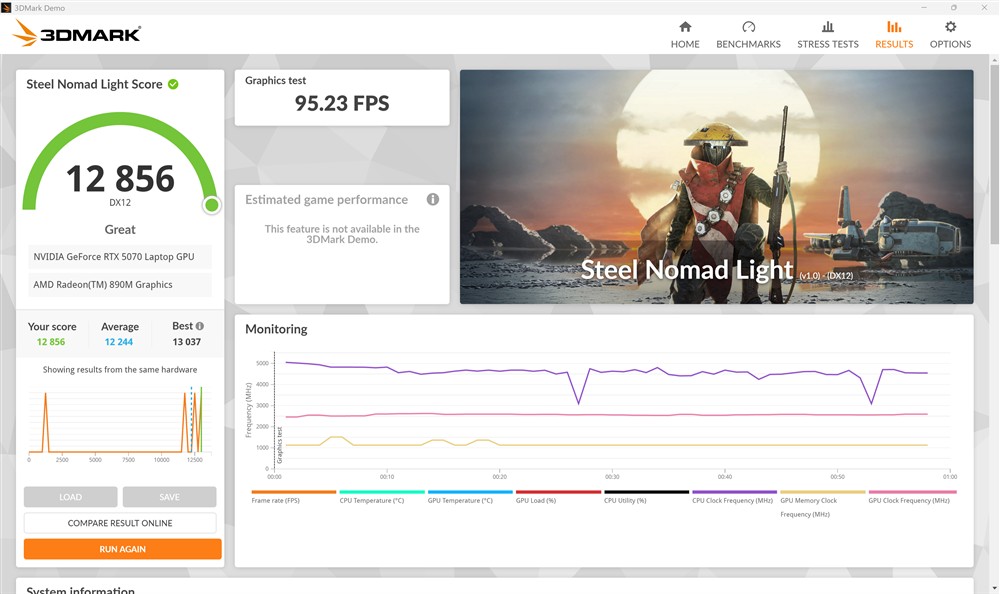
Task: Click info icon in Estimated game performance
Action: coord(433,199)
